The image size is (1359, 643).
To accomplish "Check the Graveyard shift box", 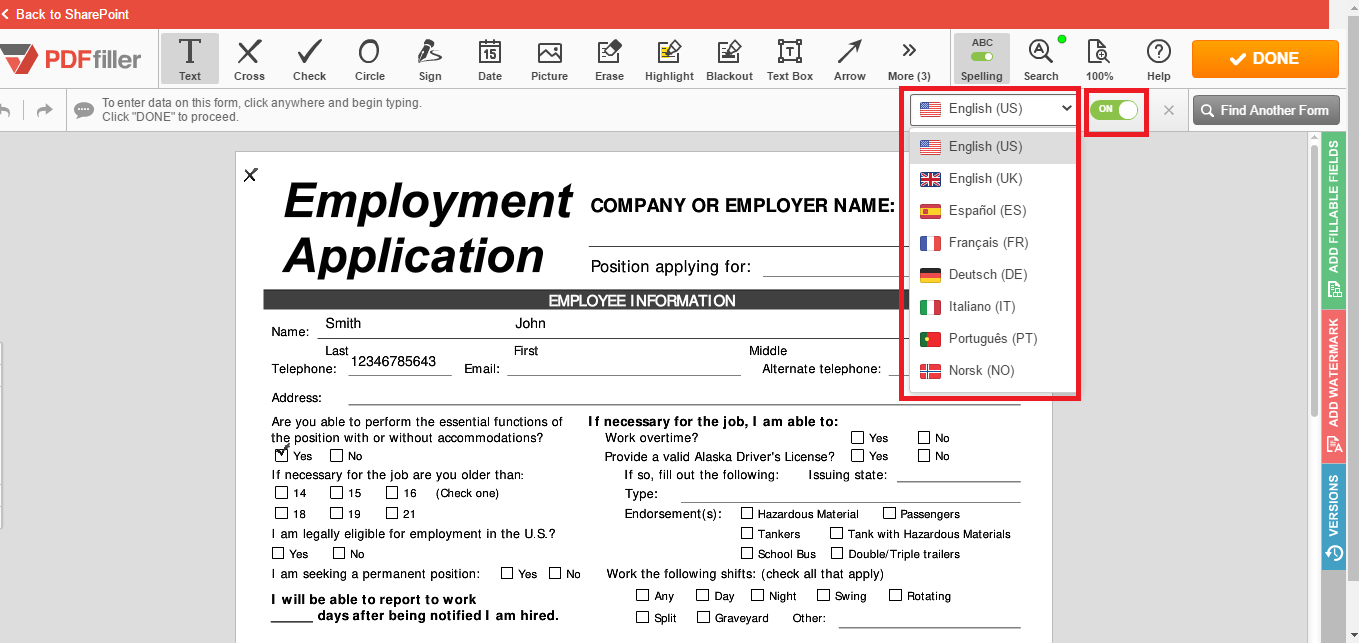I will pyautogui.click(x=703, y=617).
